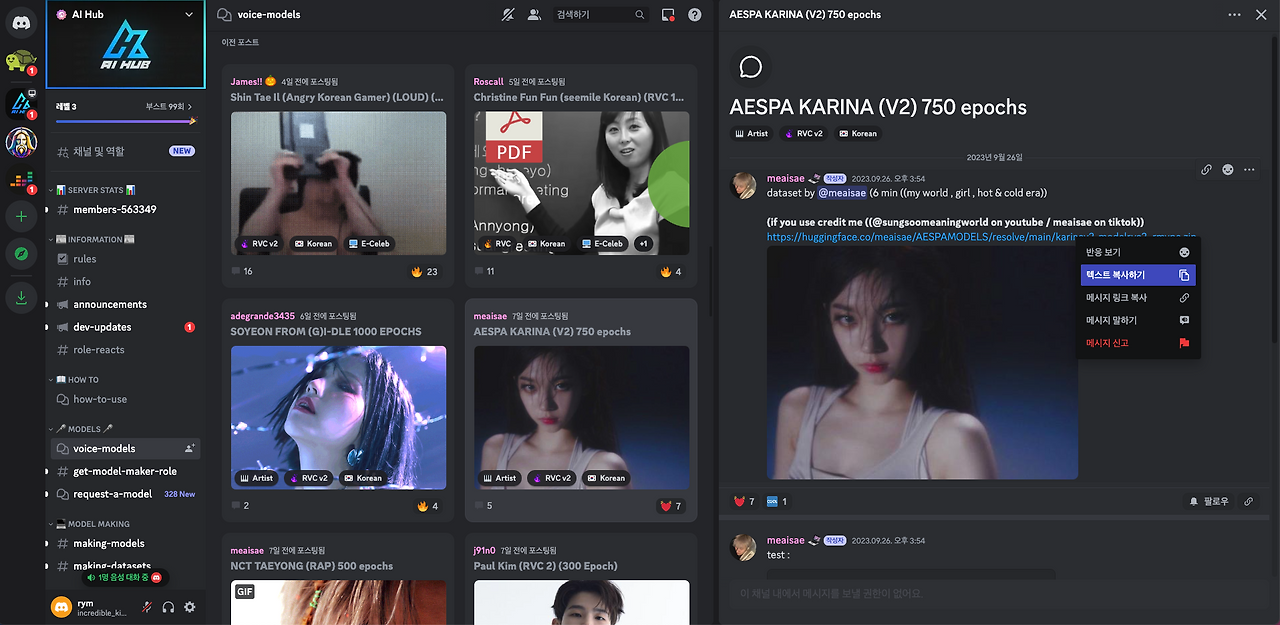The image size is (1280, 625).
Task: Show the member list icon
Action: click(534, 15)
